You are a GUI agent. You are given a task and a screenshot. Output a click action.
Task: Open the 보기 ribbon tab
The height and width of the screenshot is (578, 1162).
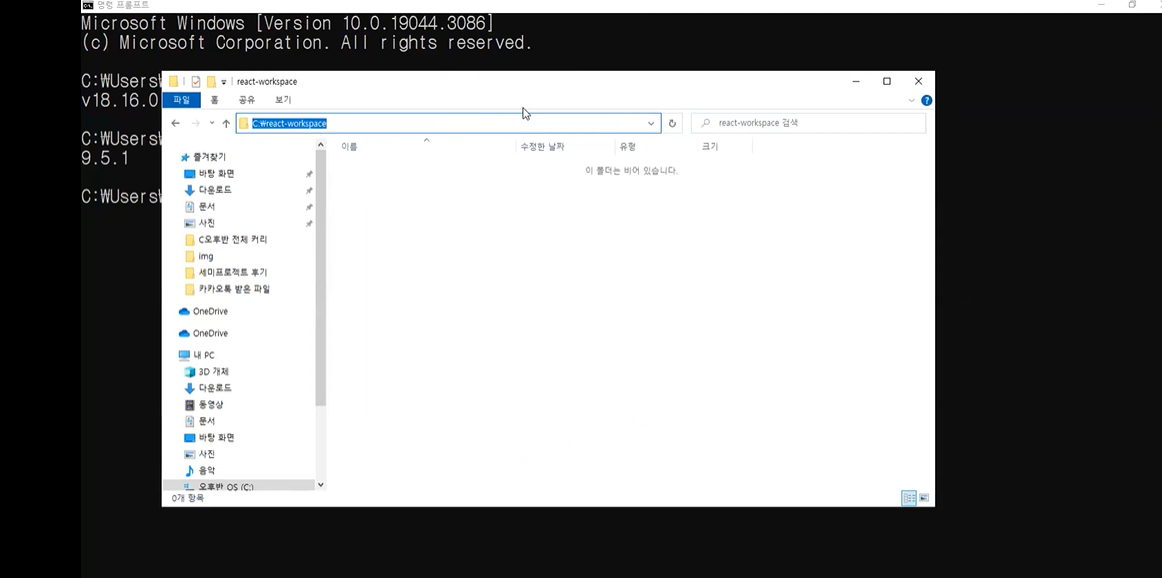[283, 100]
